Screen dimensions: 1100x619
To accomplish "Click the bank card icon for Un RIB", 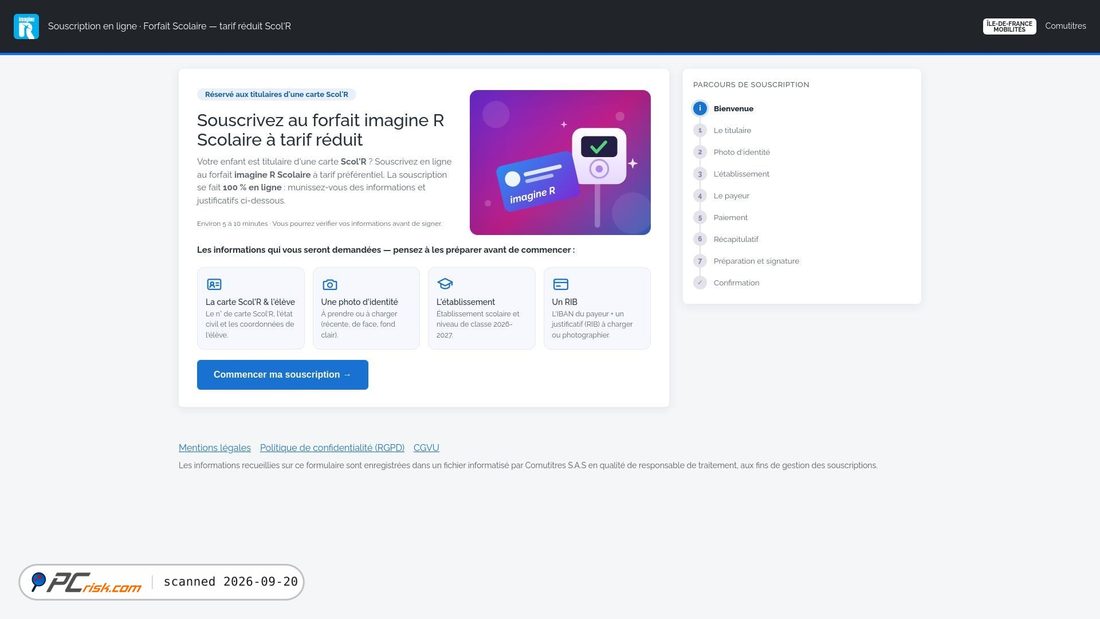I will 561,284.
